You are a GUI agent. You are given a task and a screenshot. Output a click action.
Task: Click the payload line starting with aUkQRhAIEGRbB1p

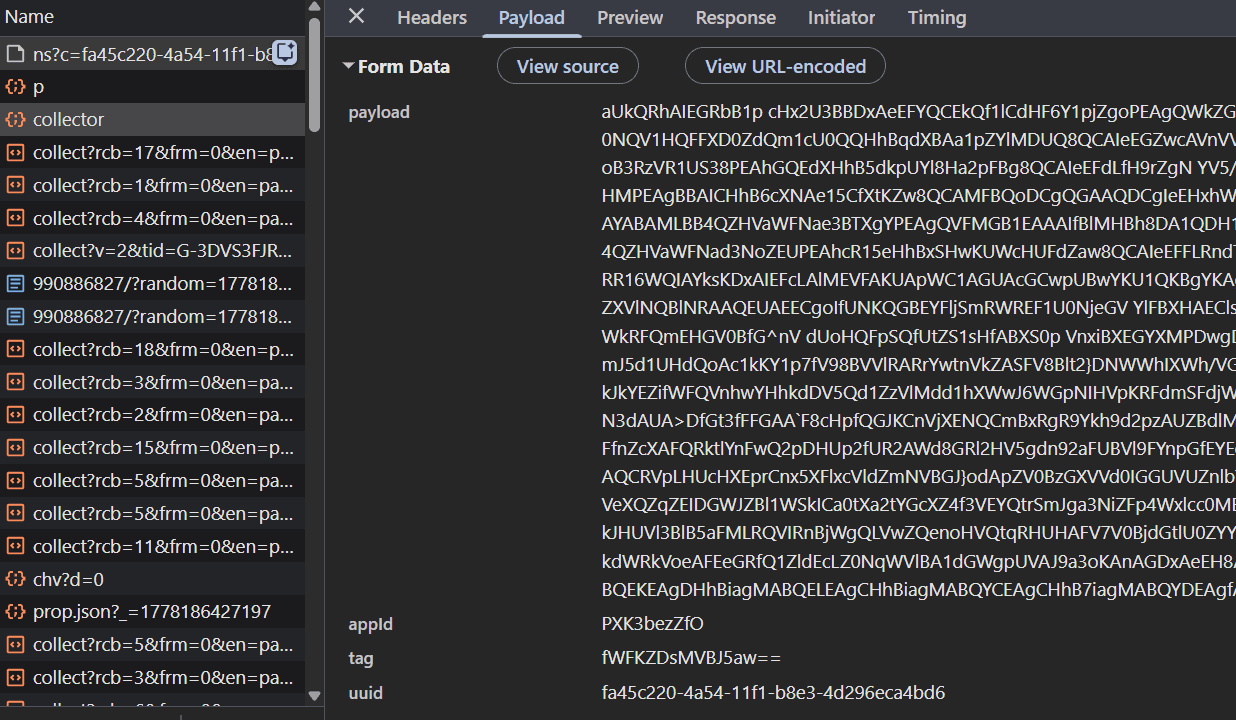(918, 112)
